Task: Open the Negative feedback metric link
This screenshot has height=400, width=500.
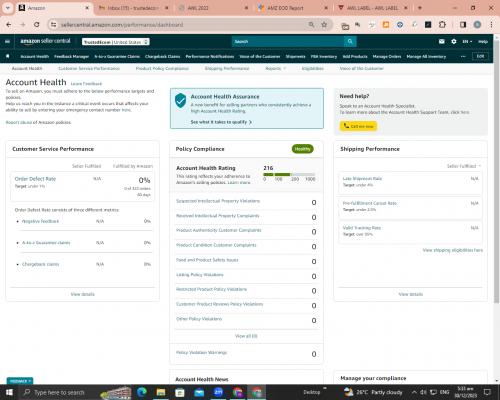Action: tap(40, 221)
